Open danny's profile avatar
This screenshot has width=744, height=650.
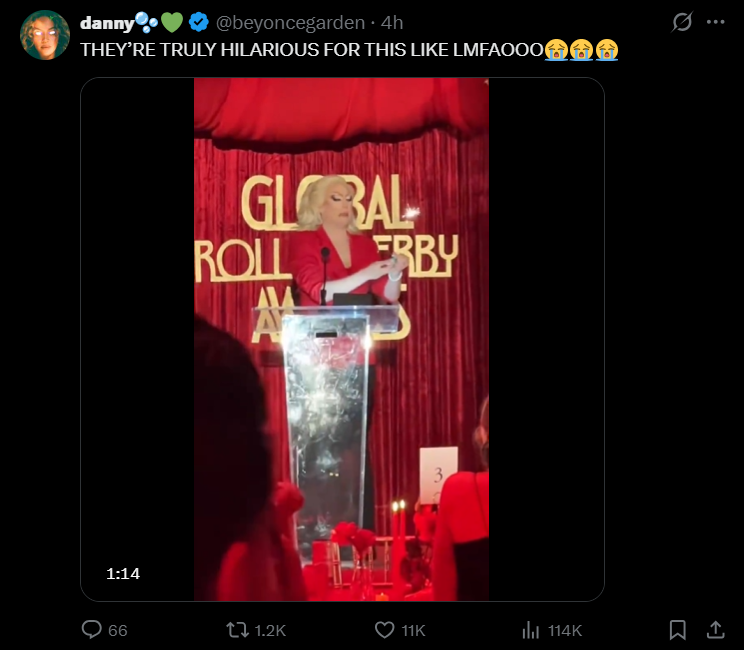(x=45, y=35)
